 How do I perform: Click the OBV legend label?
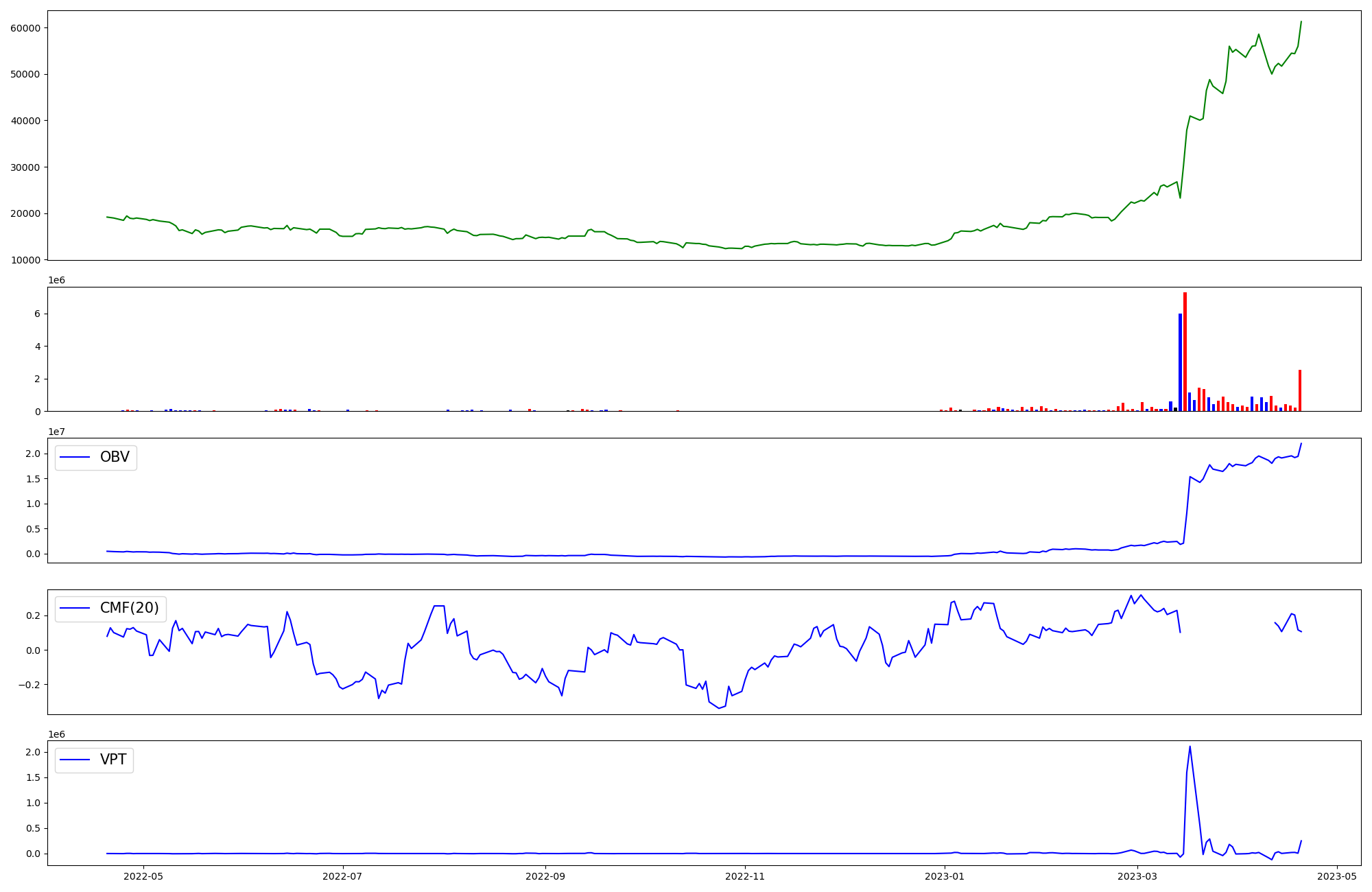pos(115,458)
